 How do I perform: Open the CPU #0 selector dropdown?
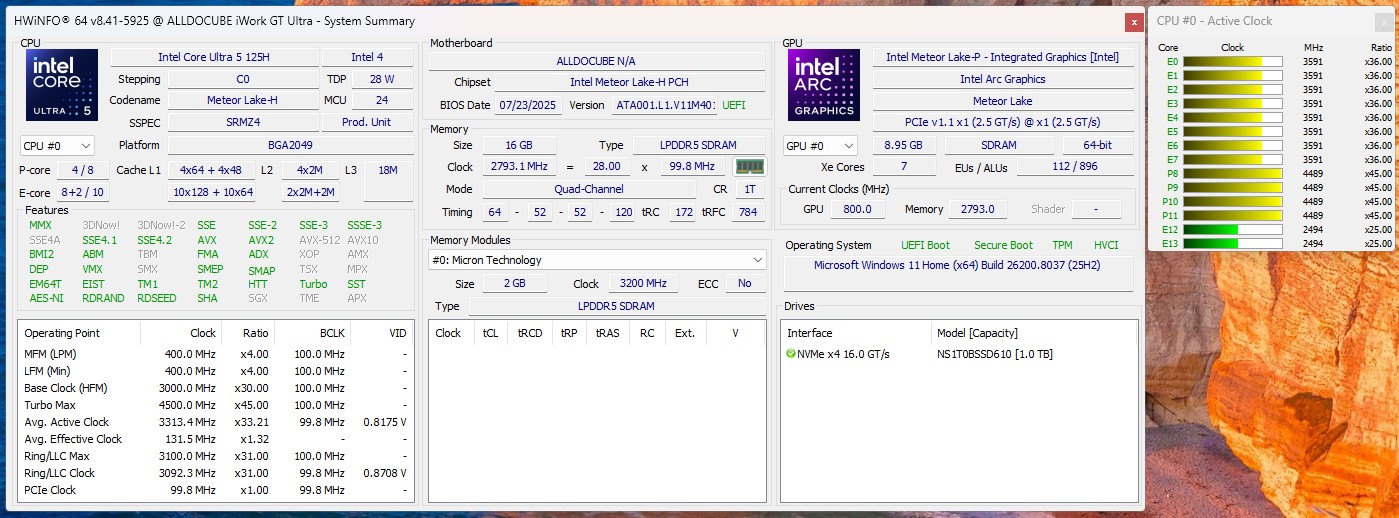coord(58,146)
